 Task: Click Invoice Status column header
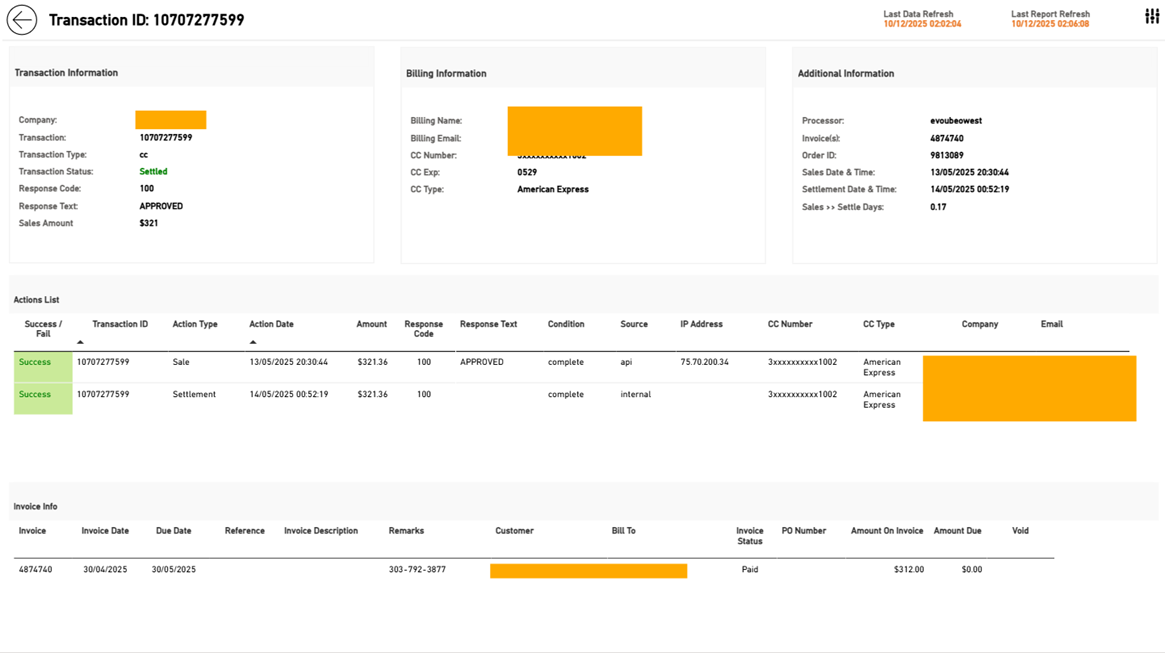[750, 536]
